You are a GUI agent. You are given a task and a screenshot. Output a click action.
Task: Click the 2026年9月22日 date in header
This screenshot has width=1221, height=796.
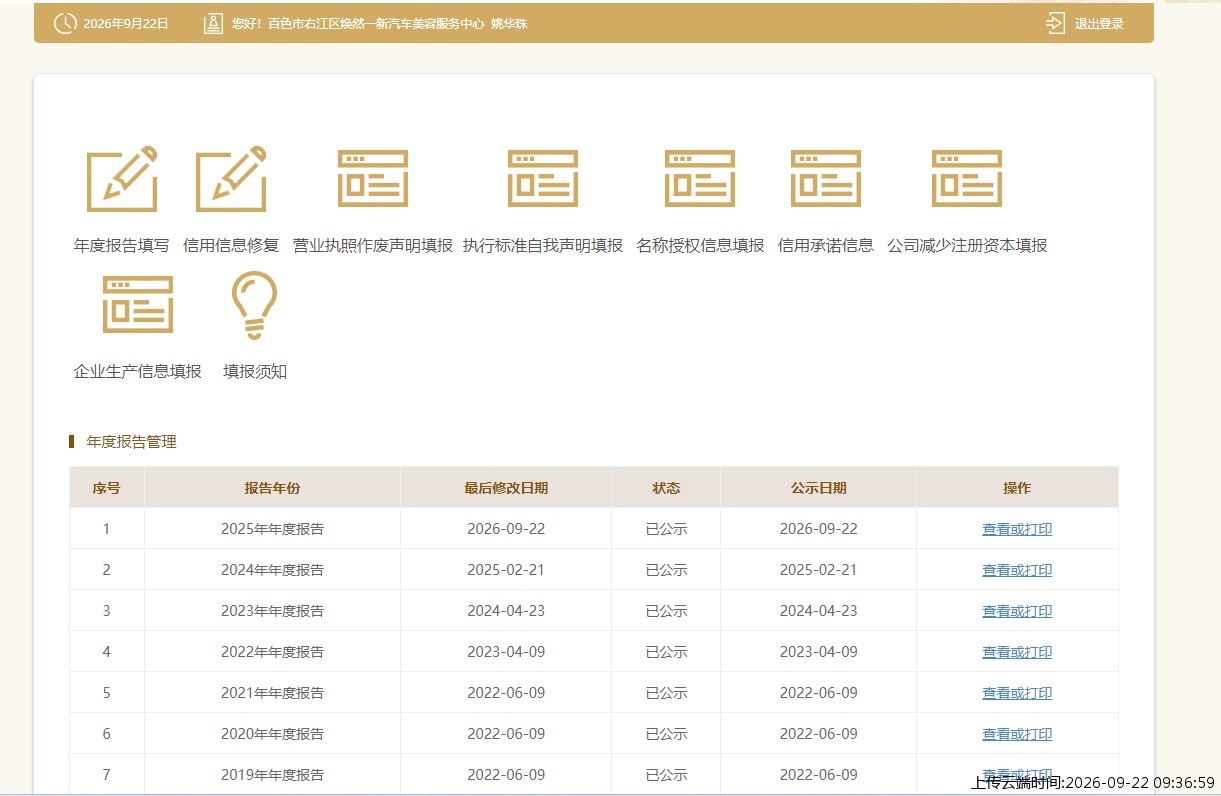(126, 24)
